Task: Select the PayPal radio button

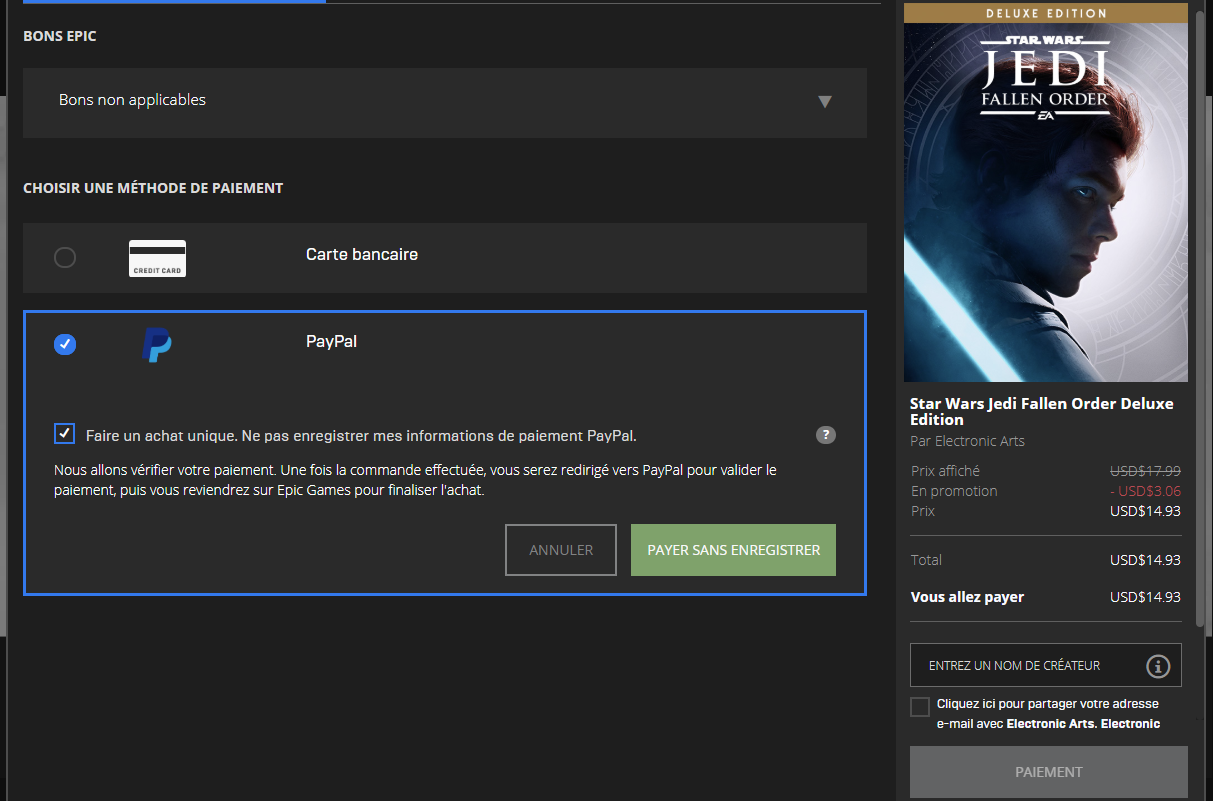Action: pyautogui.click(x=65, y=345)
